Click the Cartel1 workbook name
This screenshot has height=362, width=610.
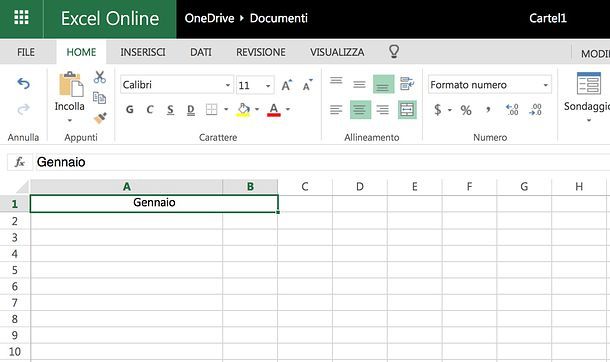[x=548, y=18]
